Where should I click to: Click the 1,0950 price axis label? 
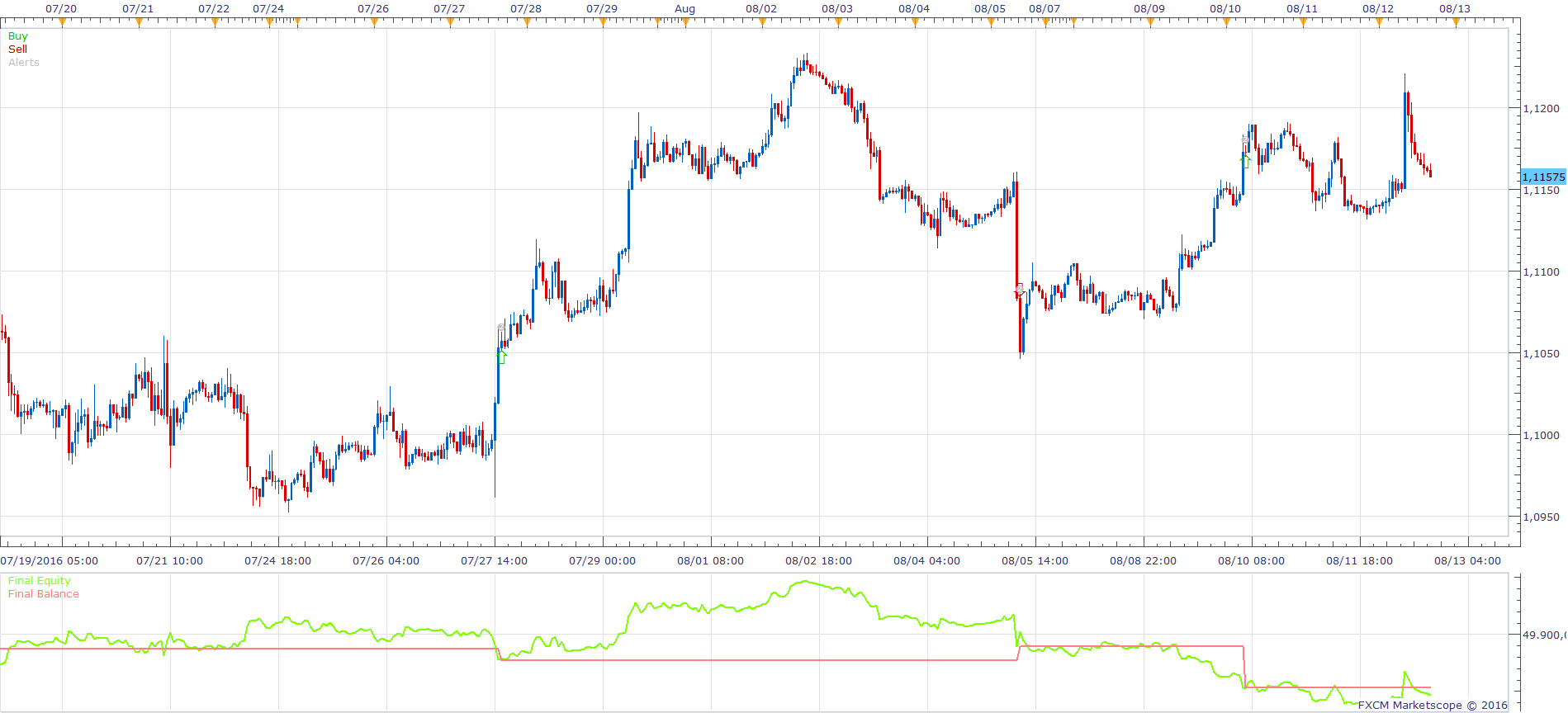click(1542, 517)
